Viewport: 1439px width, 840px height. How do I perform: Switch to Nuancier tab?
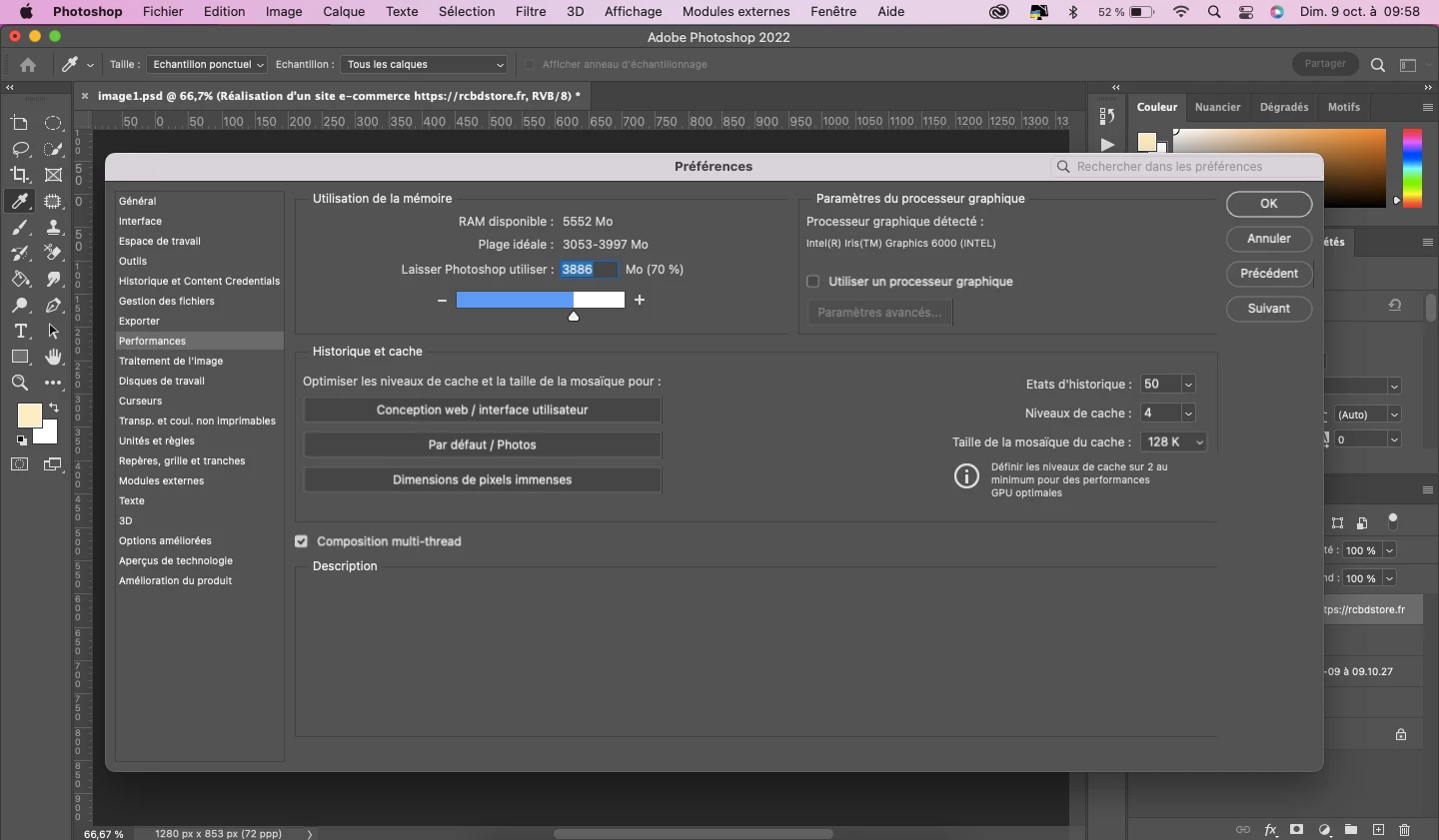[1218, 107]
